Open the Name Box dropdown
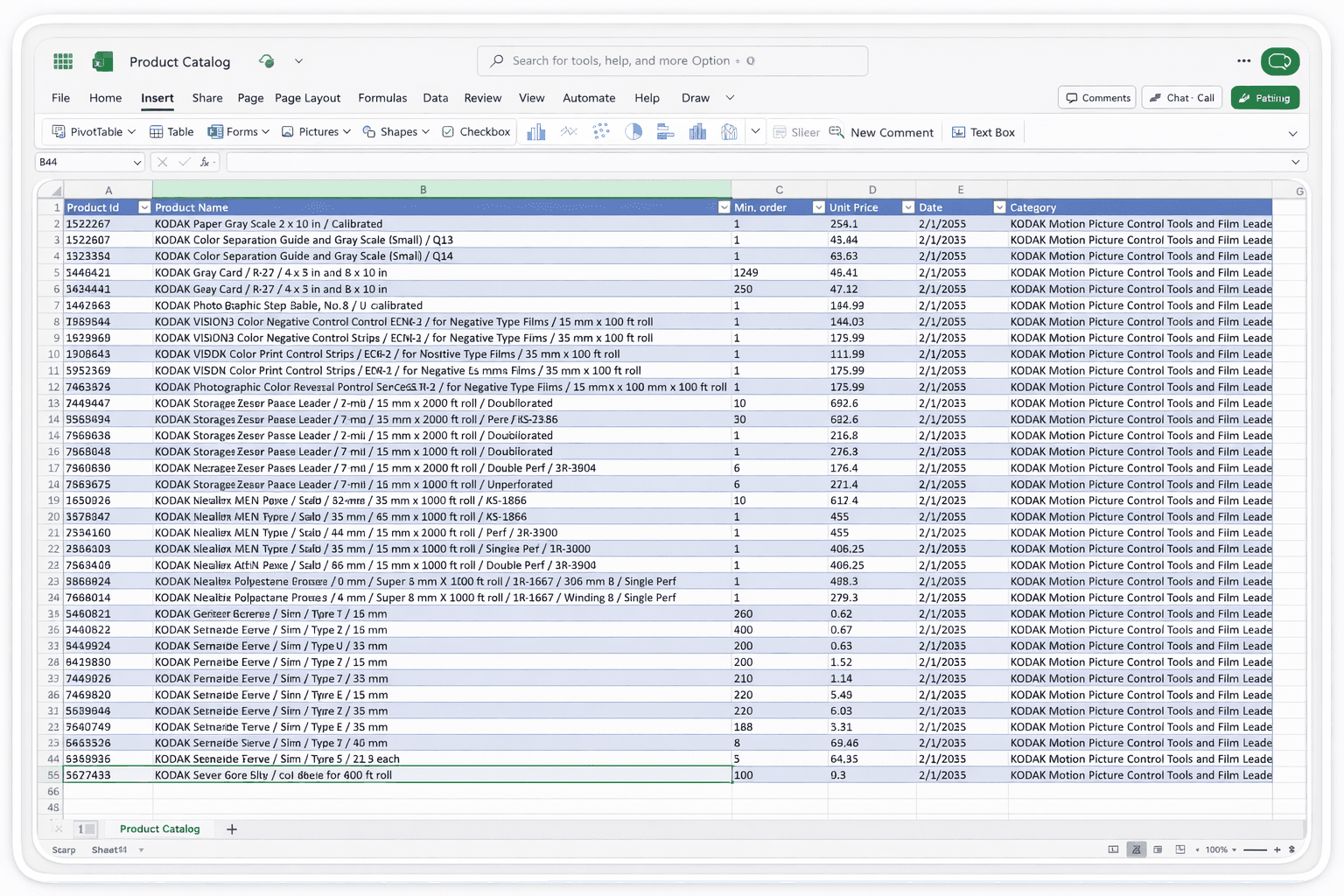The width and height of the screenshot is (1344, 896). point(137,162)
